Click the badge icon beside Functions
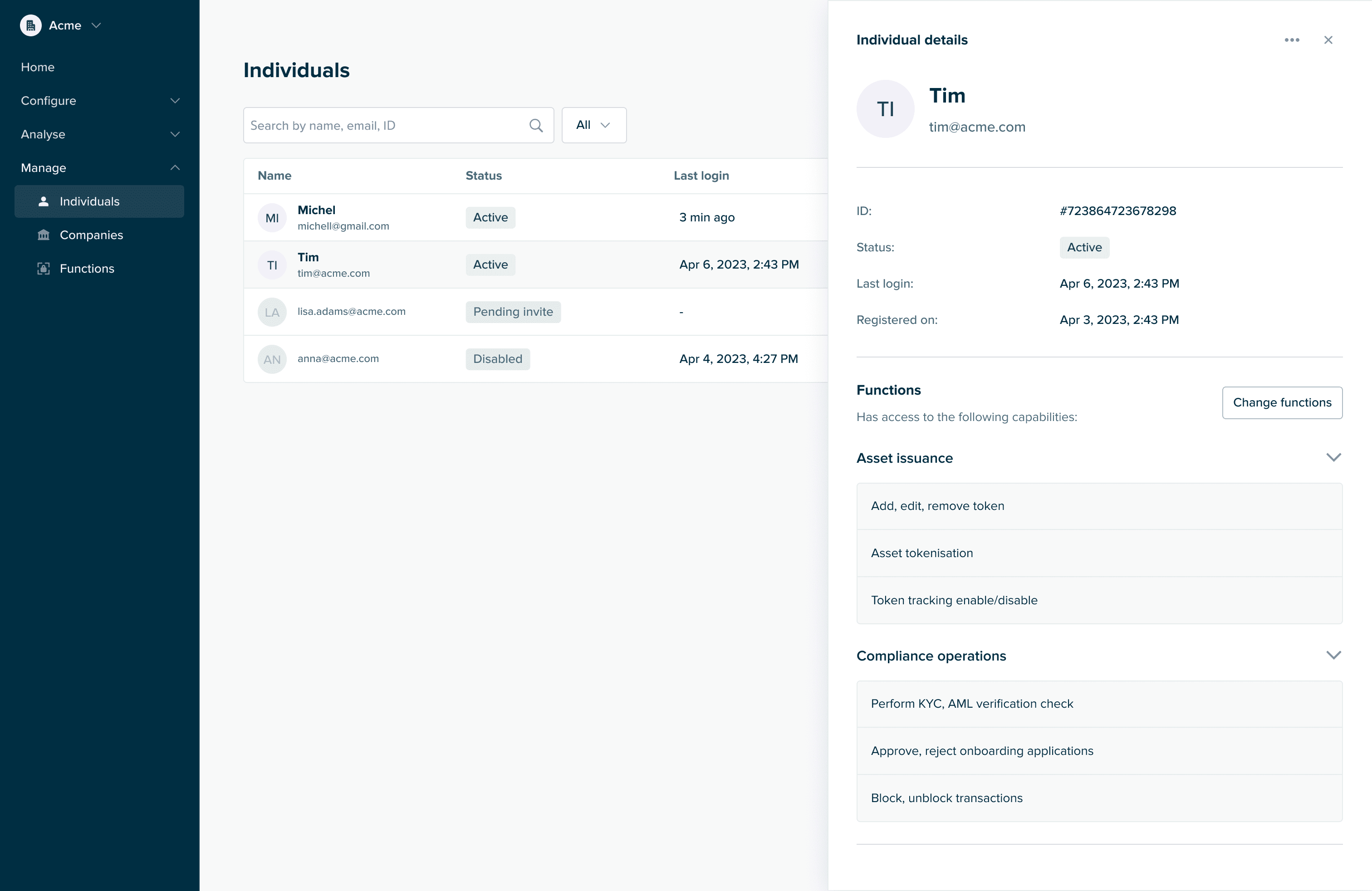The height and width of the screenshot is (891, 1372). click(x=43, y=269)
